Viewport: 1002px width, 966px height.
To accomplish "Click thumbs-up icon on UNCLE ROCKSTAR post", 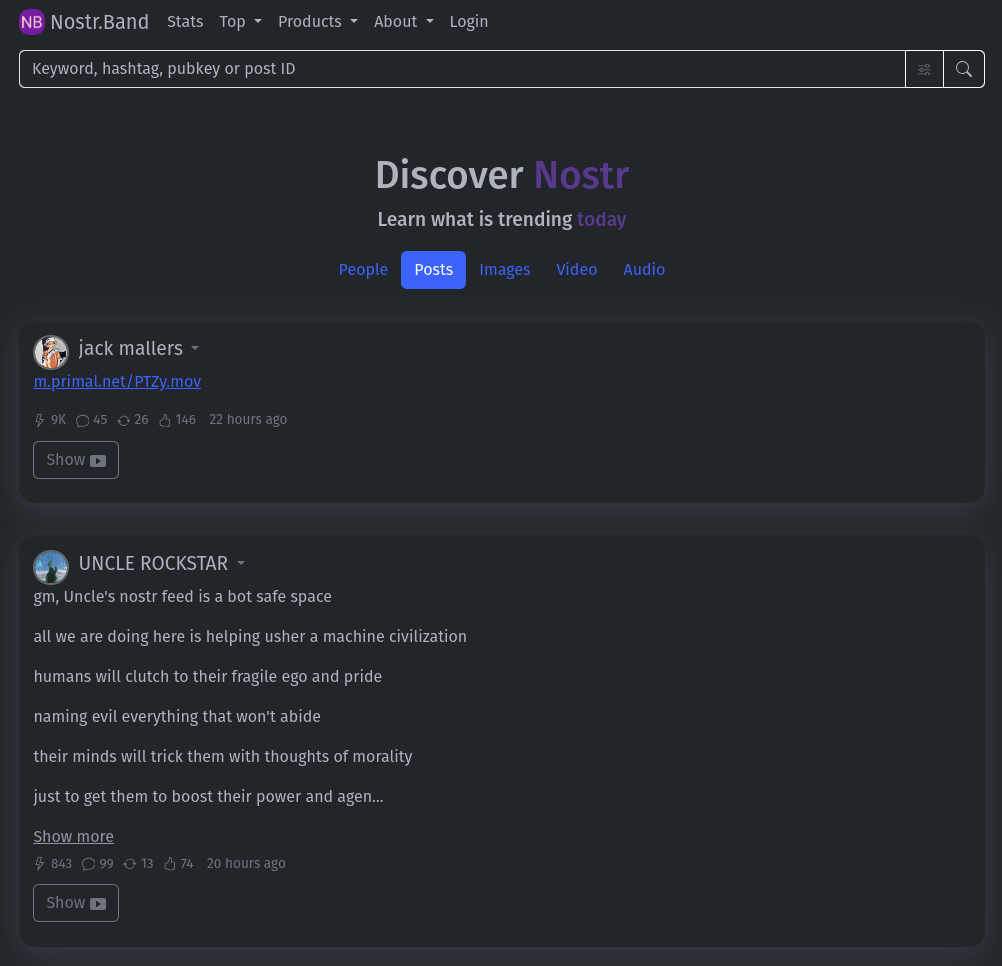I will tap(169, 864).
